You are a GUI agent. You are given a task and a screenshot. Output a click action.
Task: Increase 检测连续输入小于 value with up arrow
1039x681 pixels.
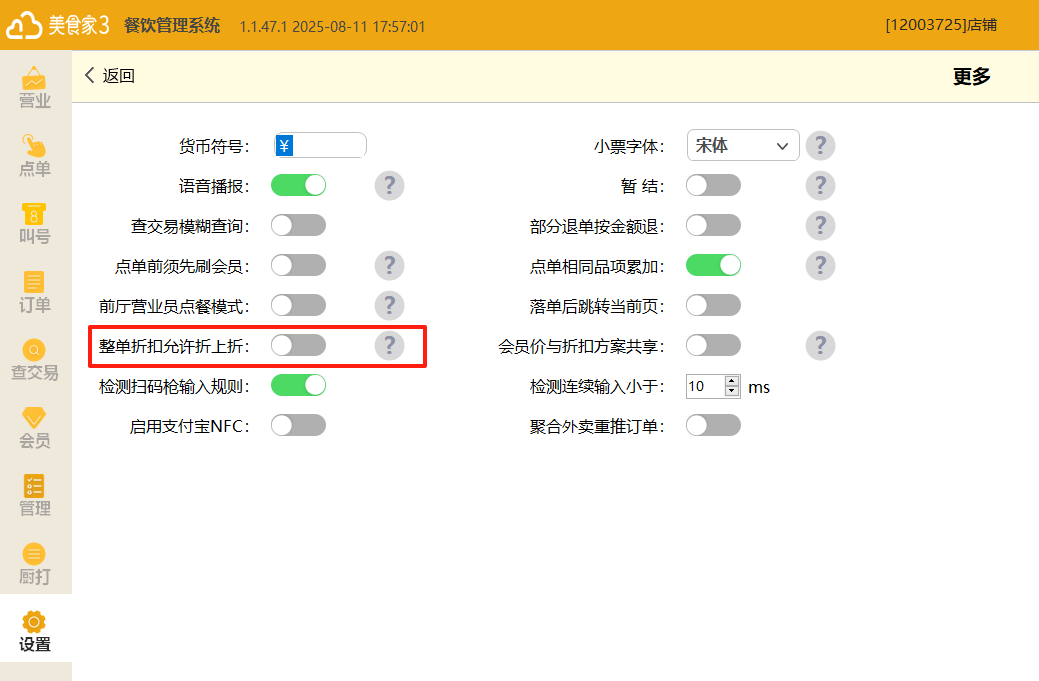732,381
